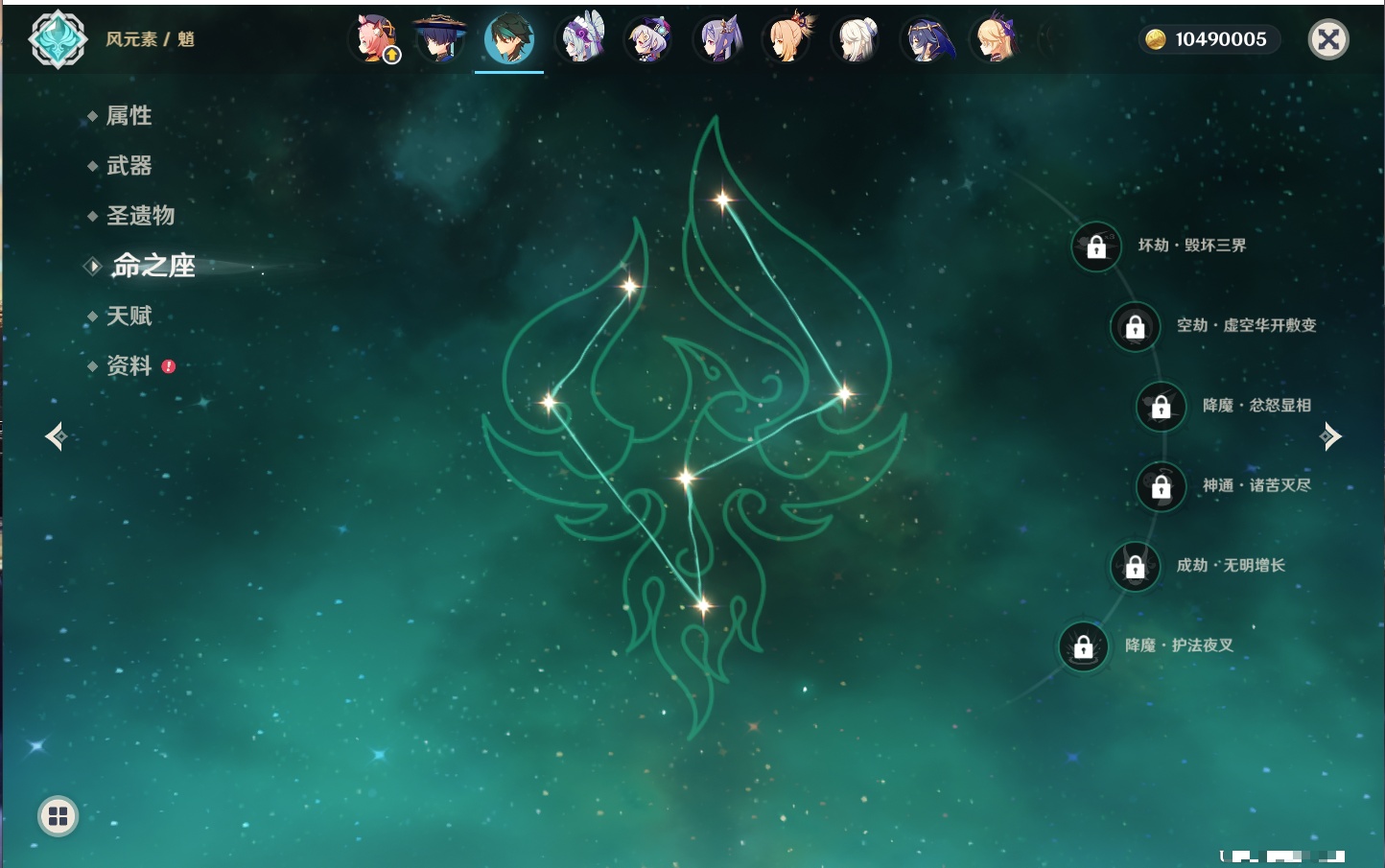
Task: Open the 资料 profile tab with red alert
Action: 129,365
